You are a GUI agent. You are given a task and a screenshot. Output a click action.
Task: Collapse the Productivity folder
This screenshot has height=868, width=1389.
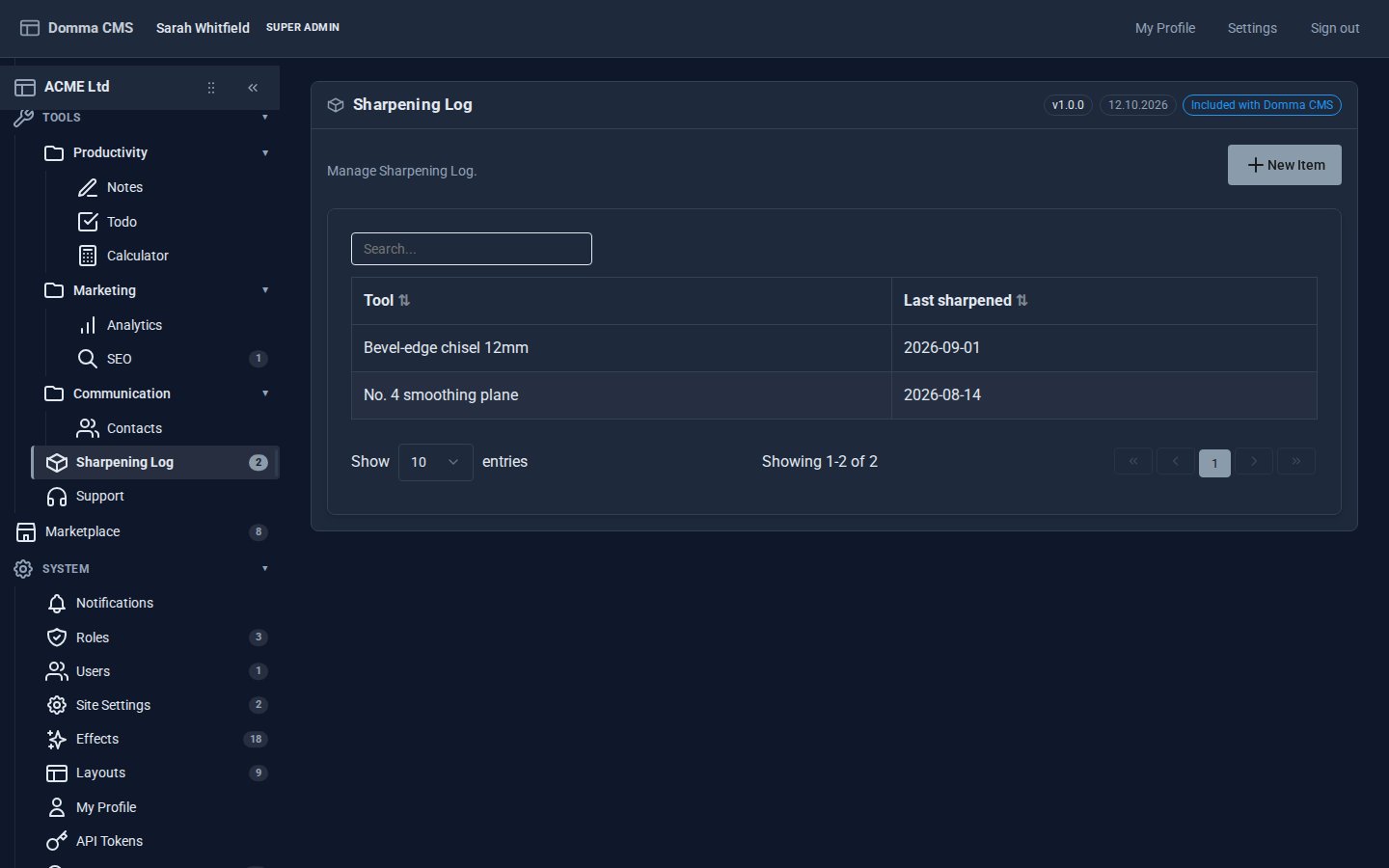tap(265, 152)
